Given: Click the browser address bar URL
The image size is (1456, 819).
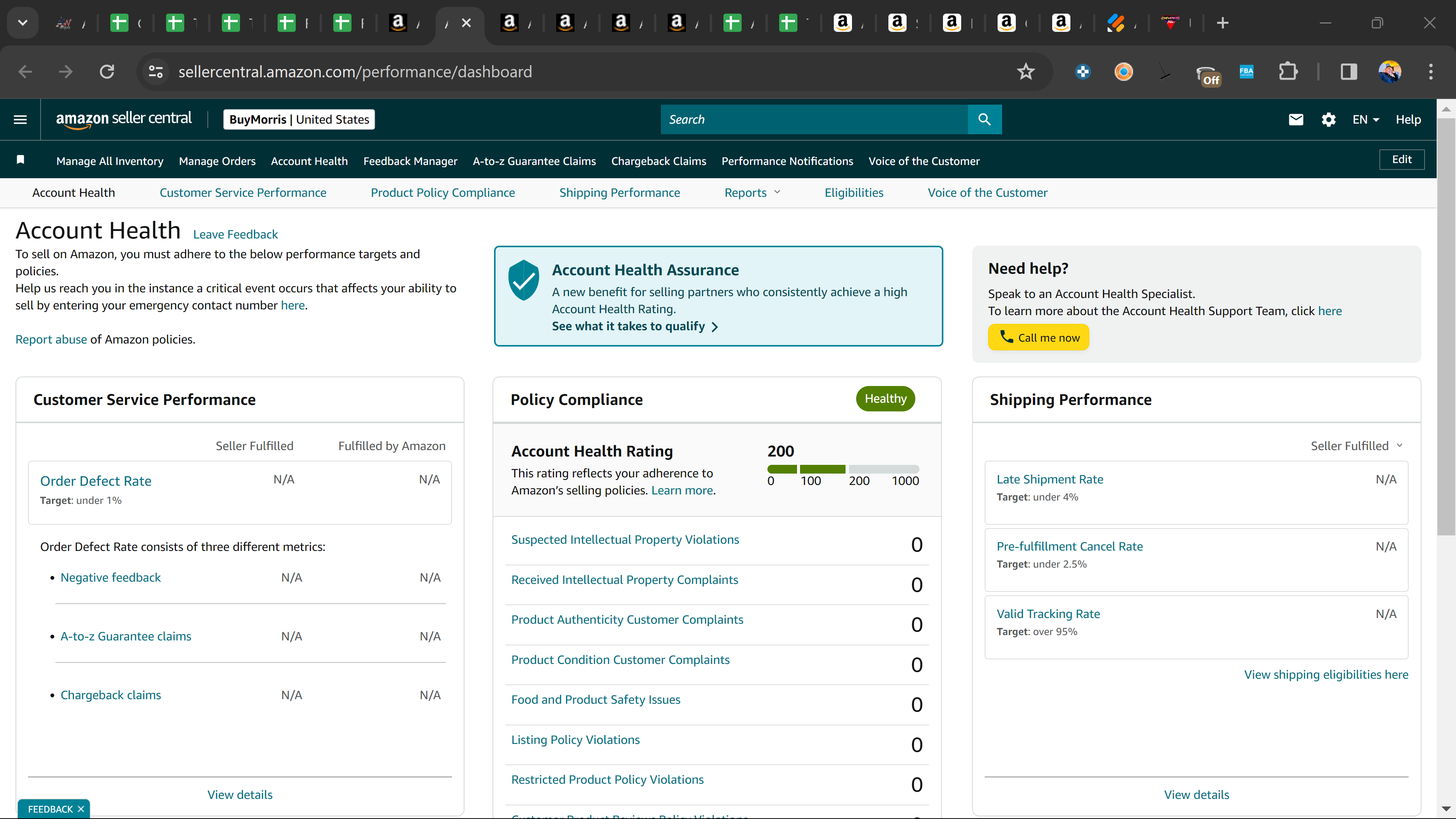Looking at the screenshot, I should (x=355, y=72).
